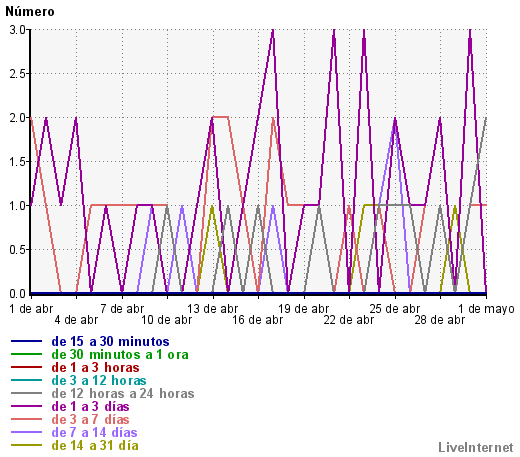Click the salmon plateau at 2.0 near 13 de abr
Screen dimensions: 520x457
tap(220, 117)
